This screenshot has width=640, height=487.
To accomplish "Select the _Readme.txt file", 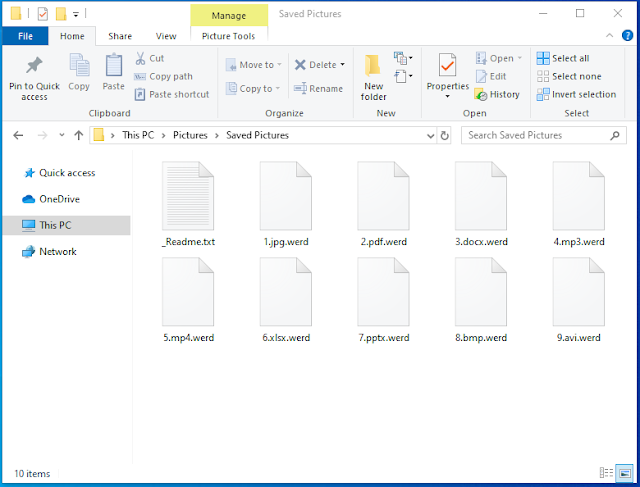I will click(188, 204).
